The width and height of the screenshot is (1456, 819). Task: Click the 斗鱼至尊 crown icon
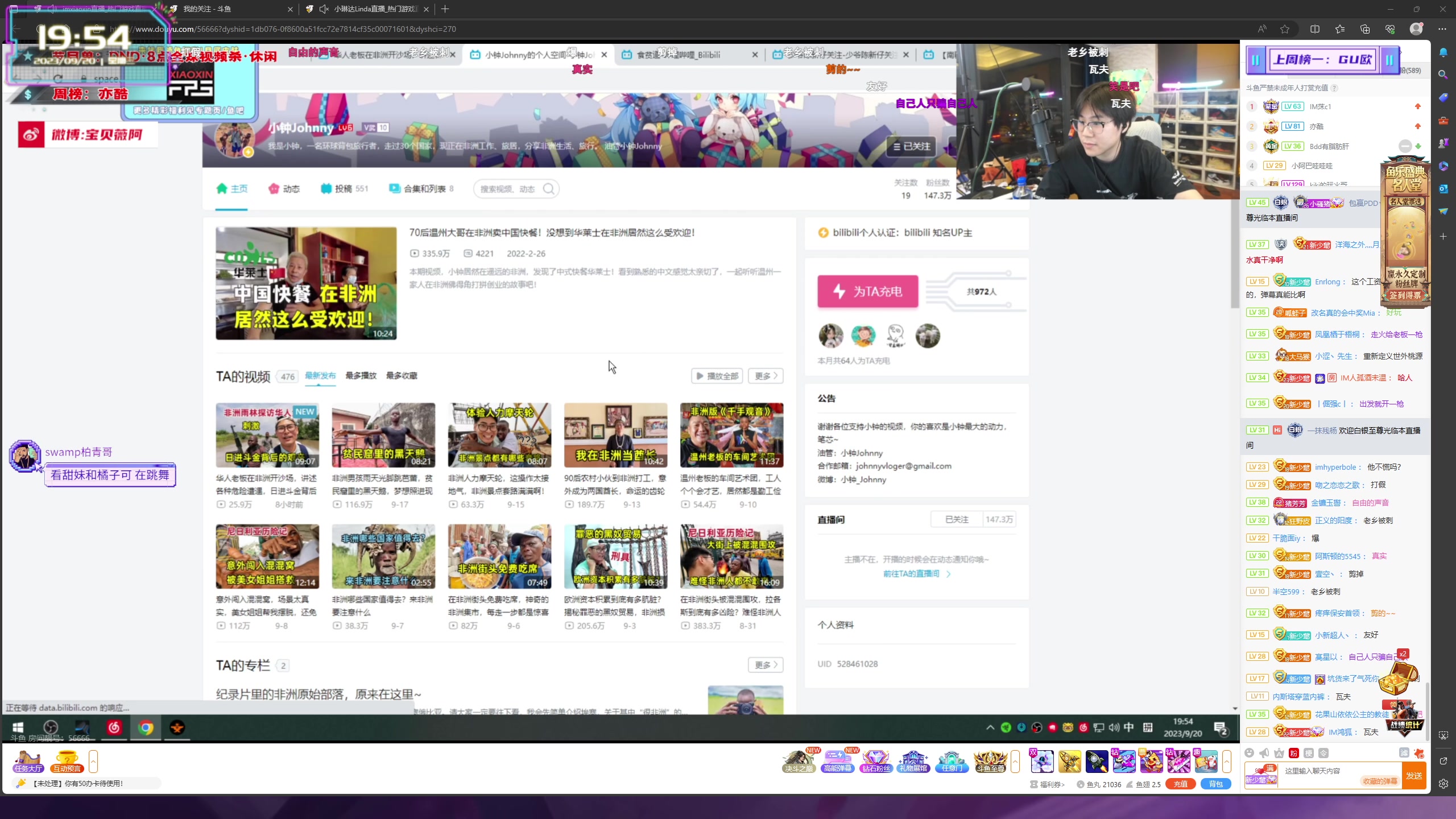tap(989, 760)
